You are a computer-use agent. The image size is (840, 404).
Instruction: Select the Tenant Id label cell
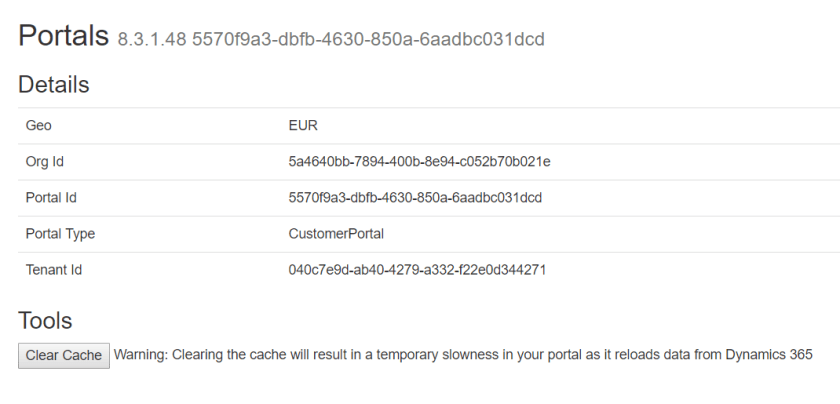(54, 270)
